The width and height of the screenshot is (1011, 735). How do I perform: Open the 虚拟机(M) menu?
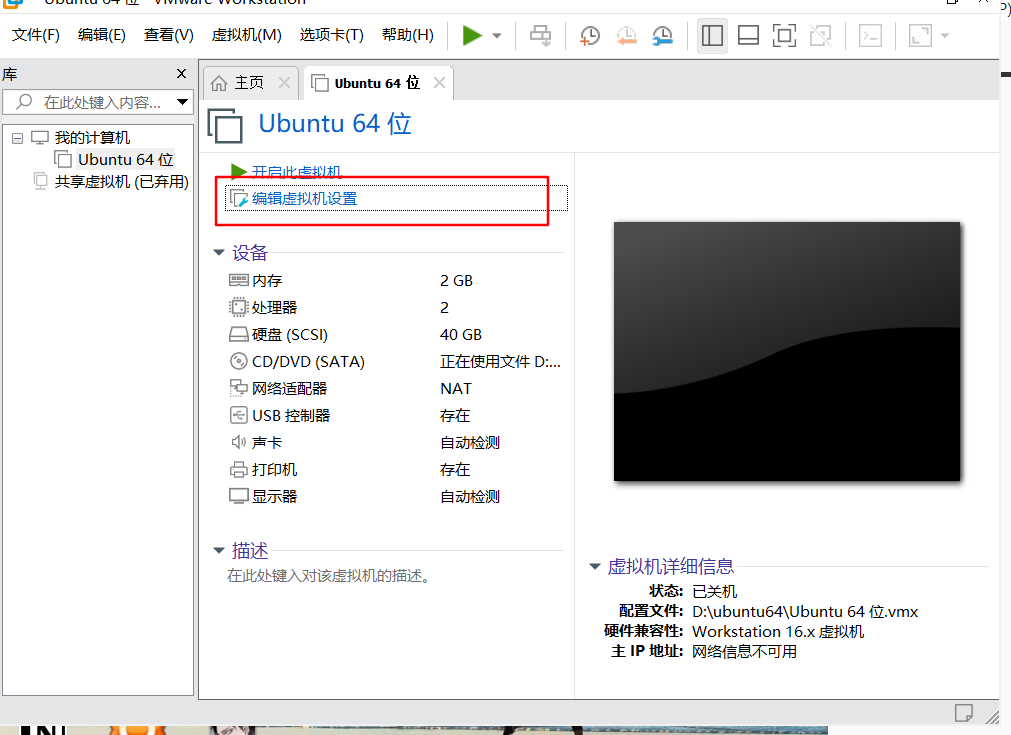[x=246, y=35]
